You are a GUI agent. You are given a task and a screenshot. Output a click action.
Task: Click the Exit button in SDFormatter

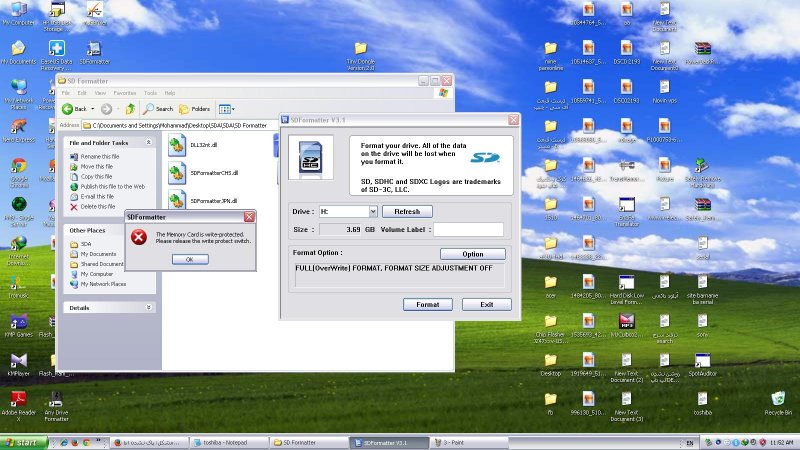click(487, 305)
